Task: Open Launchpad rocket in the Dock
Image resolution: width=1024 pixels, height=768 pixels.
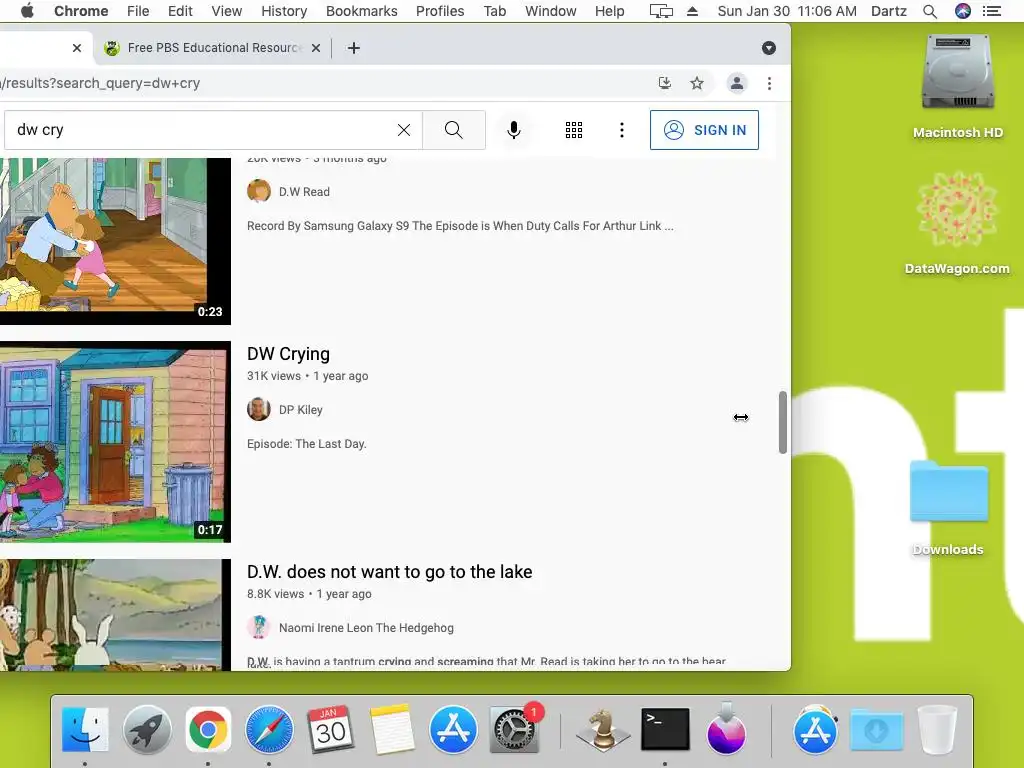Action: point(147,729)
